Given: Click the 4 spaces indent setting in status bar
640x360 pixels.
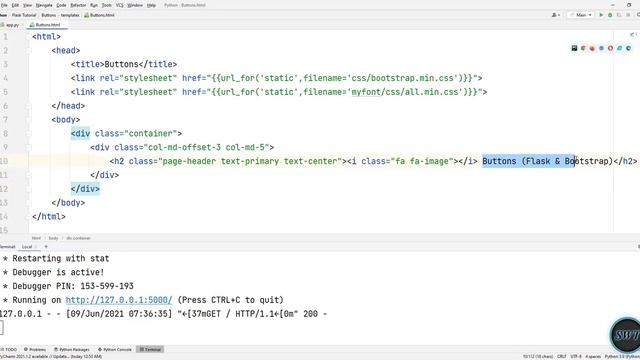Looking at the screenshot, I should click(593, 357).
